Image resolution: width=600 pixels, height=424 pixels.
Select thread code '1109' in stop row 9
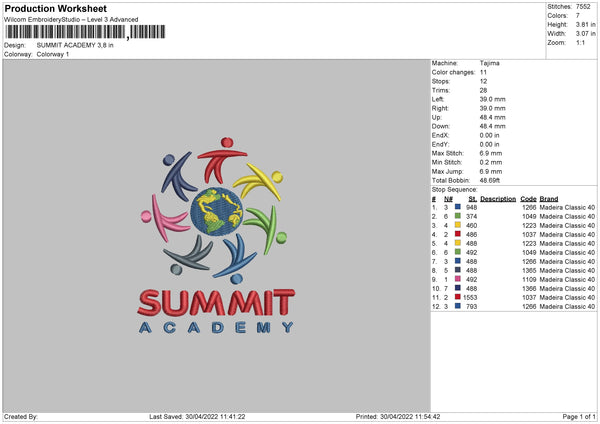tap(529, 280)
